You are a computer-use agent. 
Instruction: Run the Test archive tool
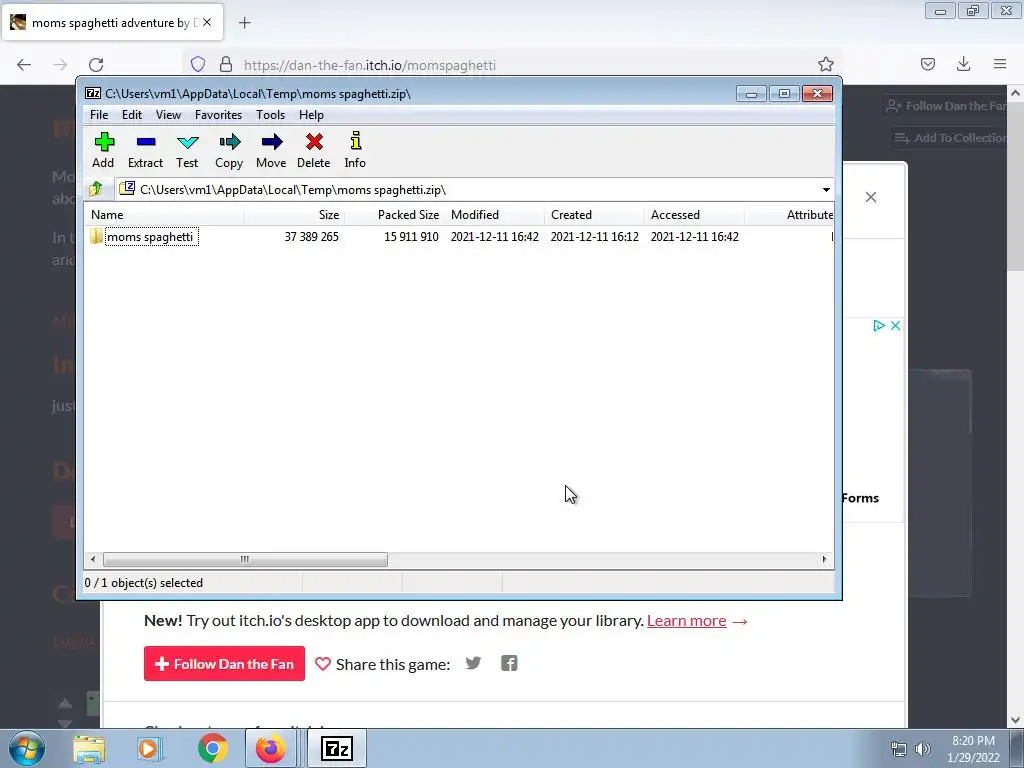coord(187,150)
